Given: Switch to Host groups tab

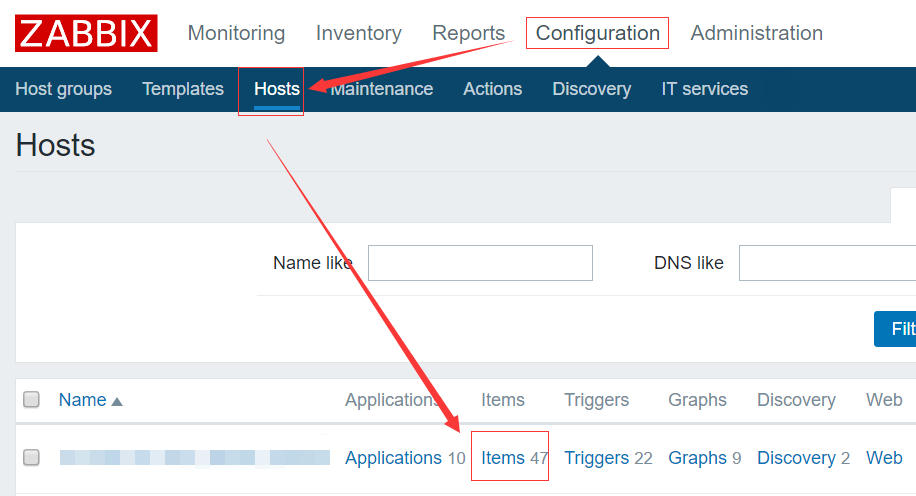Looking at the screenshot, I should pyautogui.click(x=64, y=89).
